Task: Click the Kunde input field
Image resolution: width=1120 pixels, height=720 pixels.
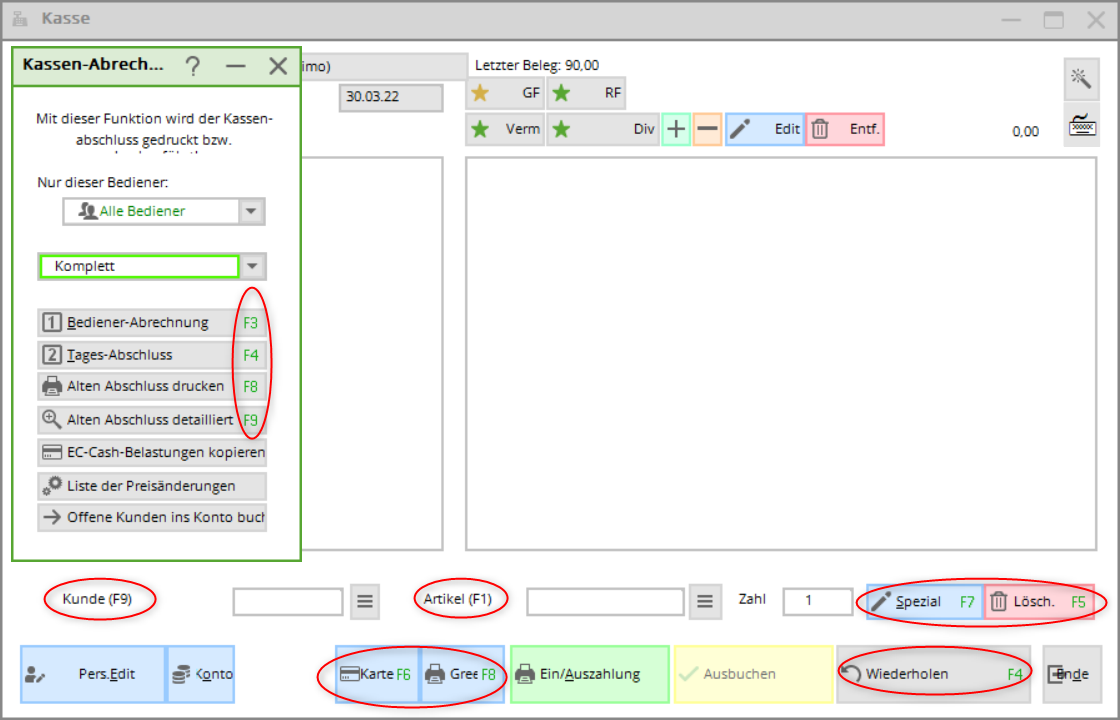Action: 288,601
